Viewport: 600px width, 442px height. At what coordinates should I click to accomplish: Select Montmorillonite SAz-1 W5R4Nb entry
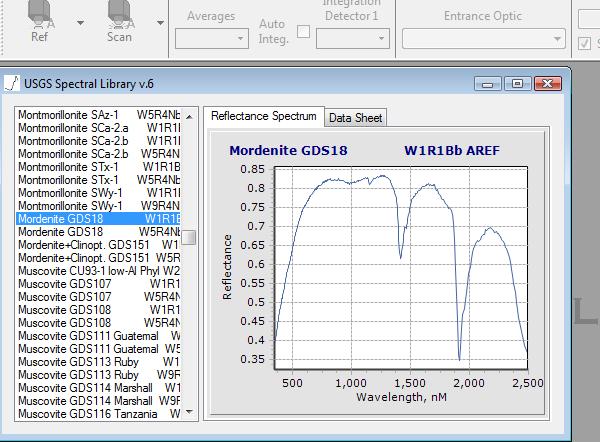click(99, 115)
